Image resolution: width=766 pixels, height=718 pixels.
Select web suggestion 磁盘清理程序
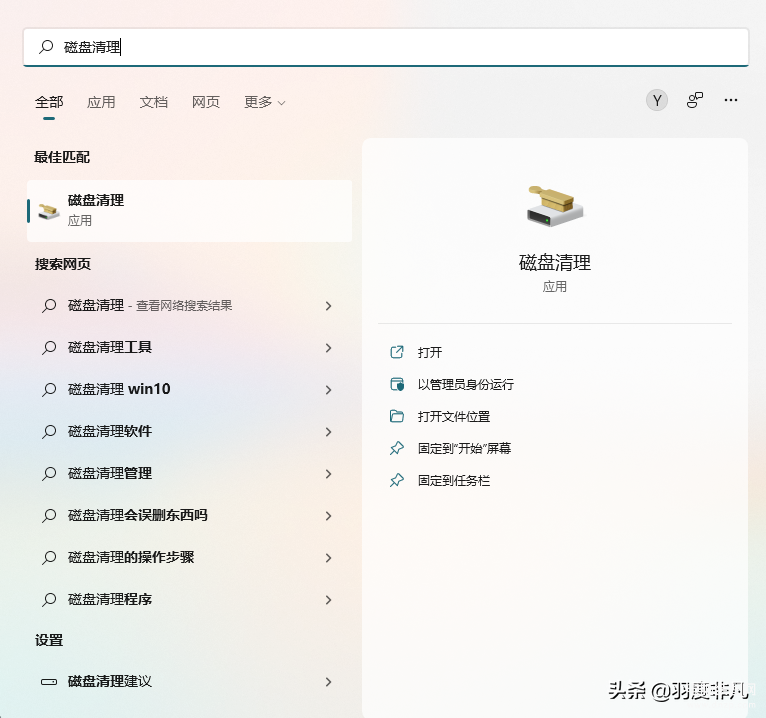[x=190, y=600]
